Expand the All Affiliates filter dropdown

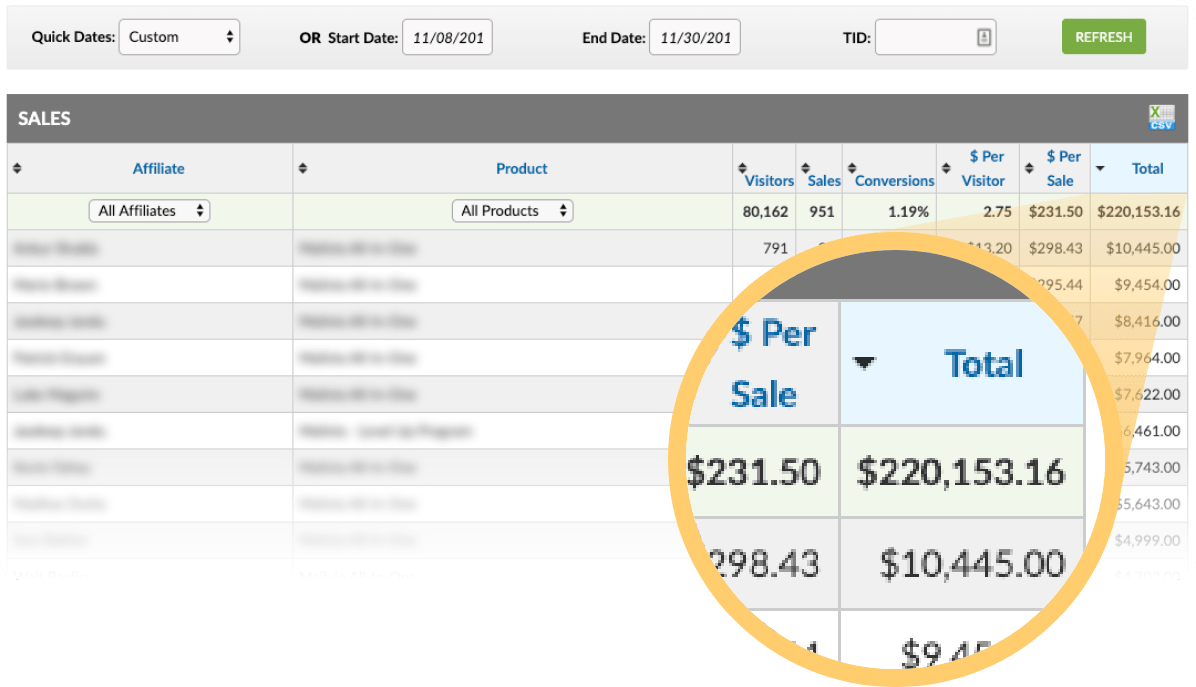coord(149,211)
